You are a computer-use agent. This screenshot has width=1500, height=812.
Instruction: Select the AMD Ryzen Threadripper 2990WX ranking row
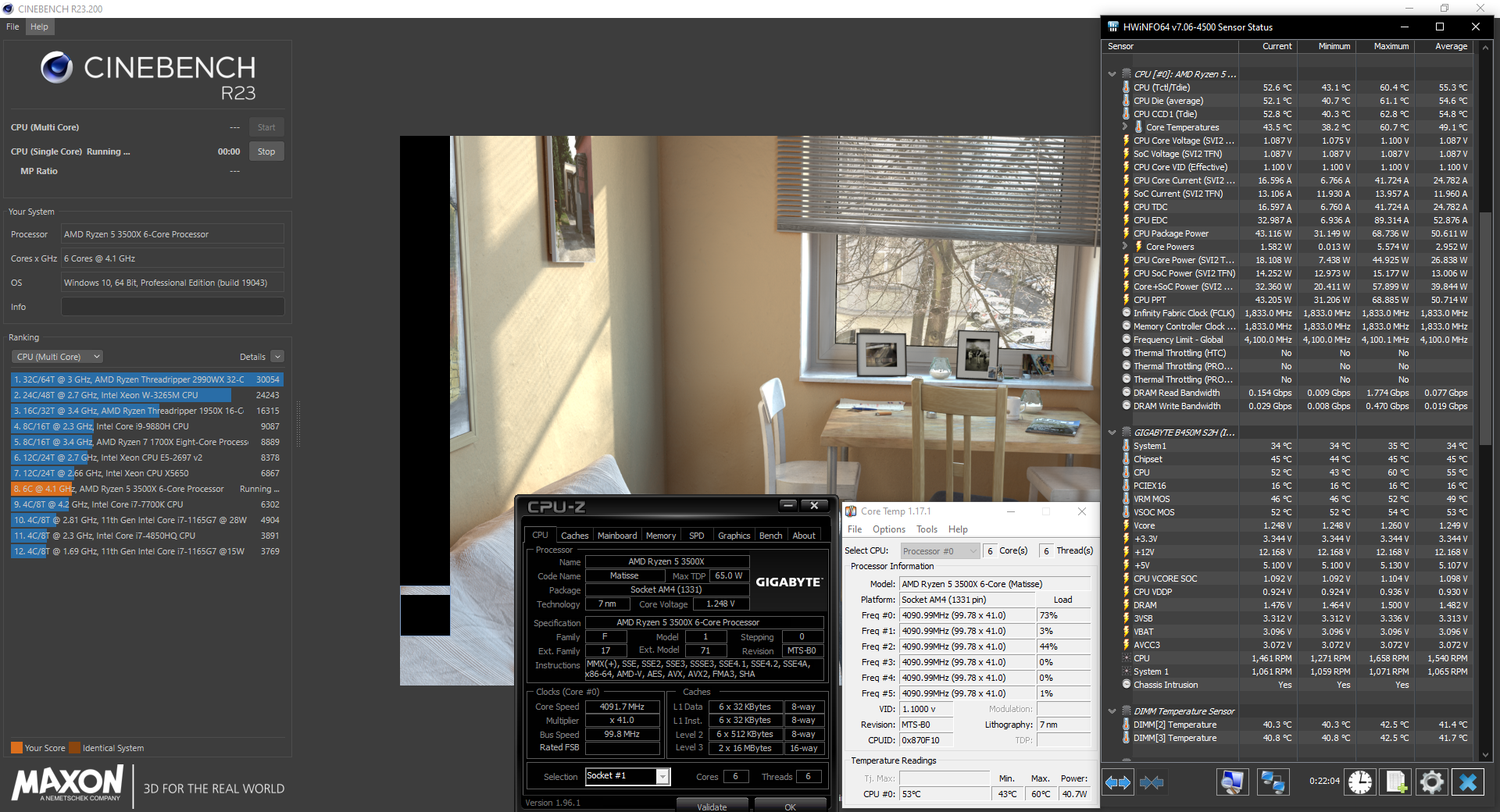pos(147,379)
